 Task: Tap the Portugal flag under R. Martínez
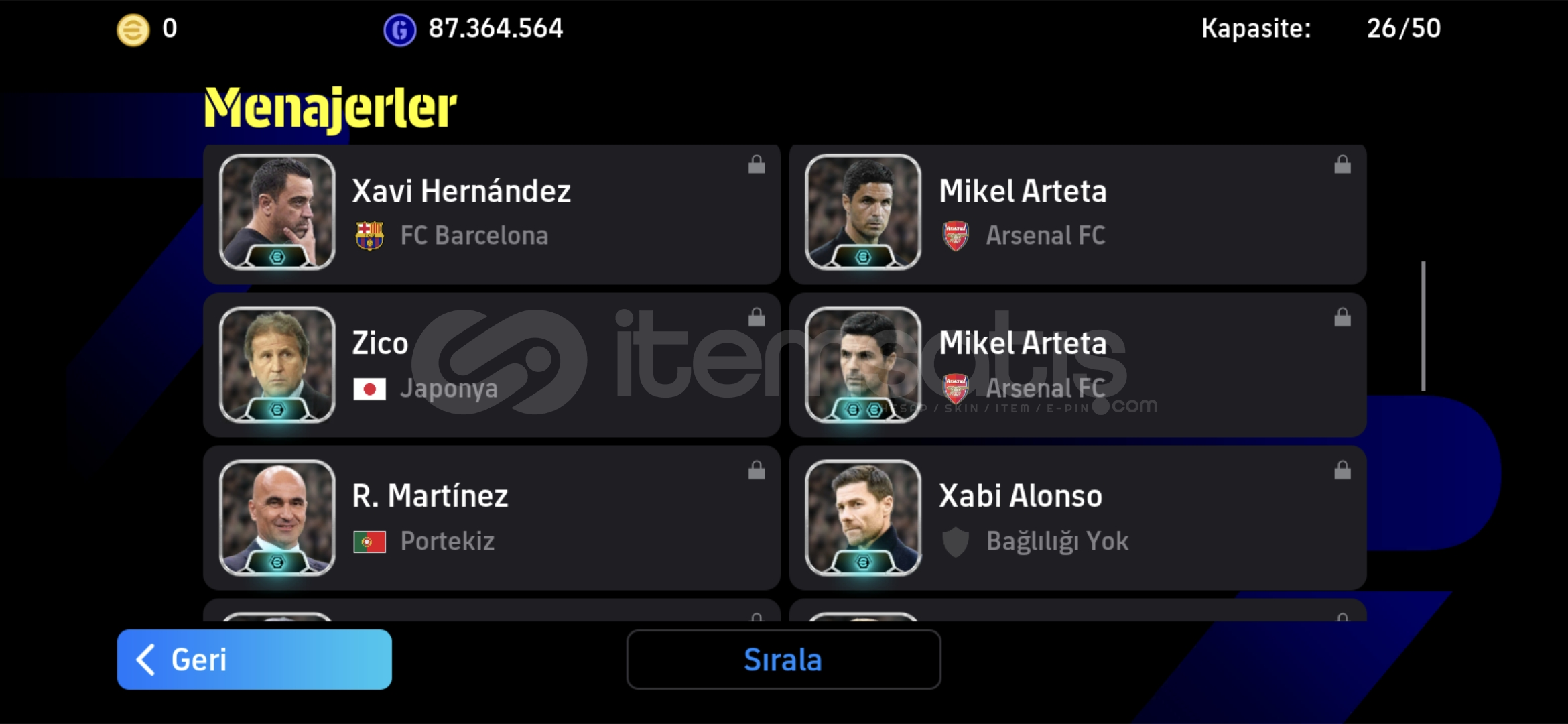(369, 542)
